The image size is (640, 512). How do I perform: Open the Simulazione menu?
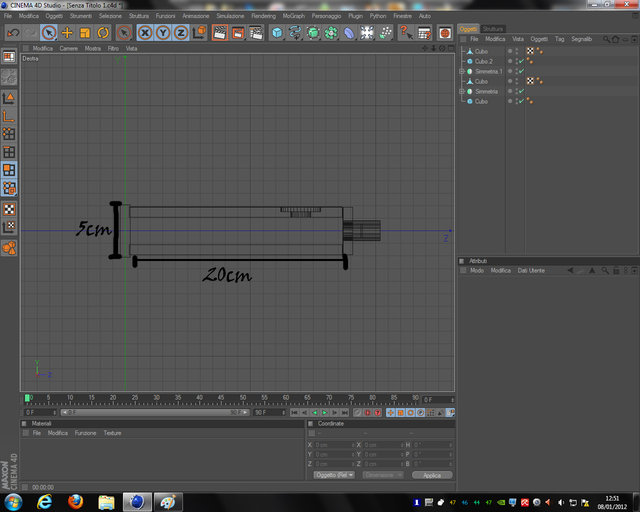click(230, 16)
